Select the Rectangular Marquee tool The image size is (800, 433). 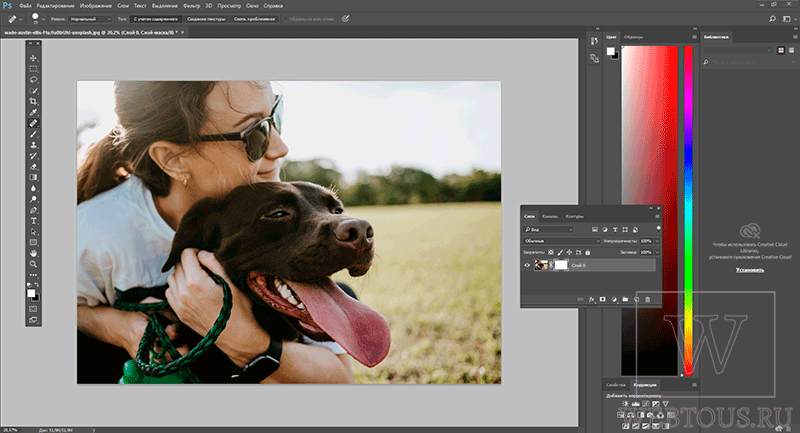(33, 69)
